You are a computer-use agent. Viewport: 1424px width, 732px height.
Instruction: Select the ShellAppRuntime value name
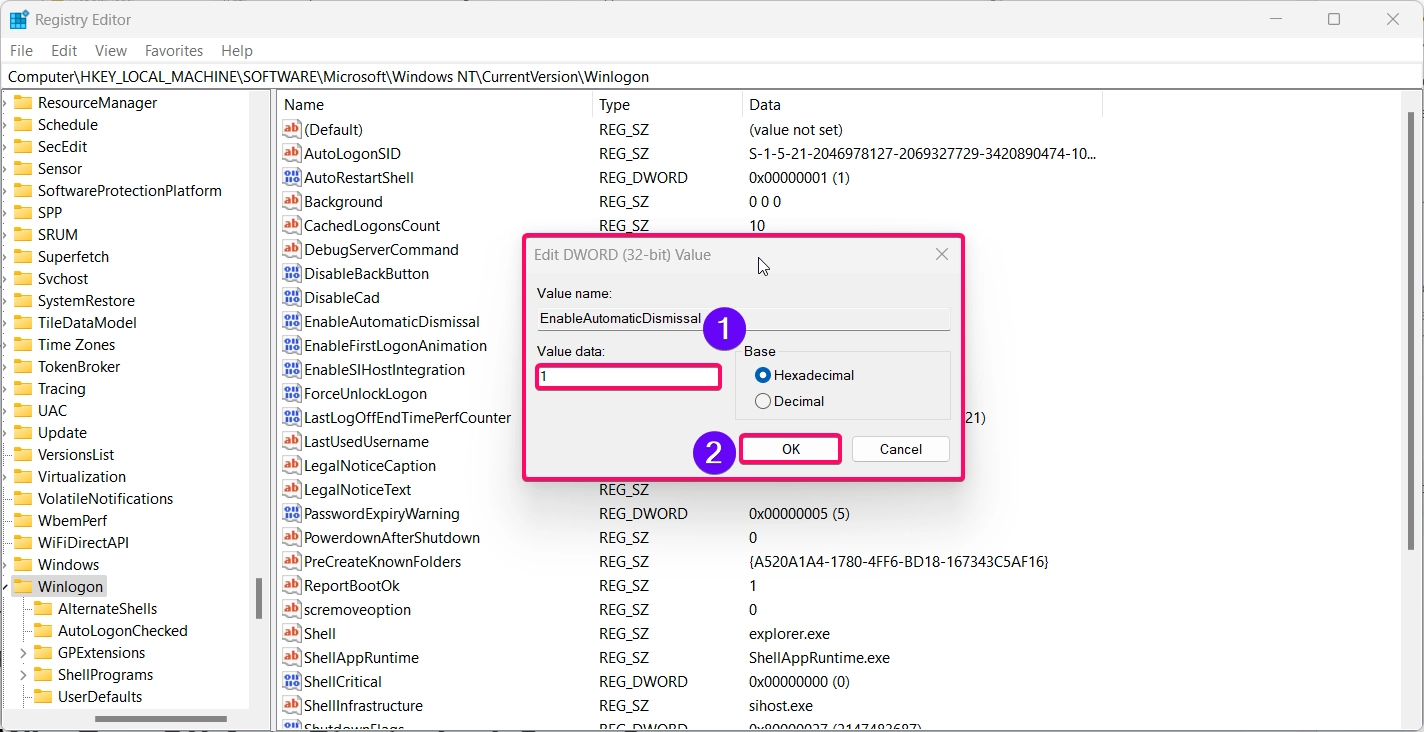point(361,657)
